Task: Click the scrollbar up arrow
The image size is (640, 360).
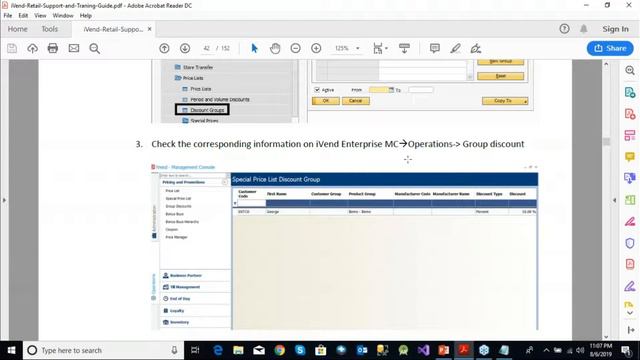Action: point(606,64)
